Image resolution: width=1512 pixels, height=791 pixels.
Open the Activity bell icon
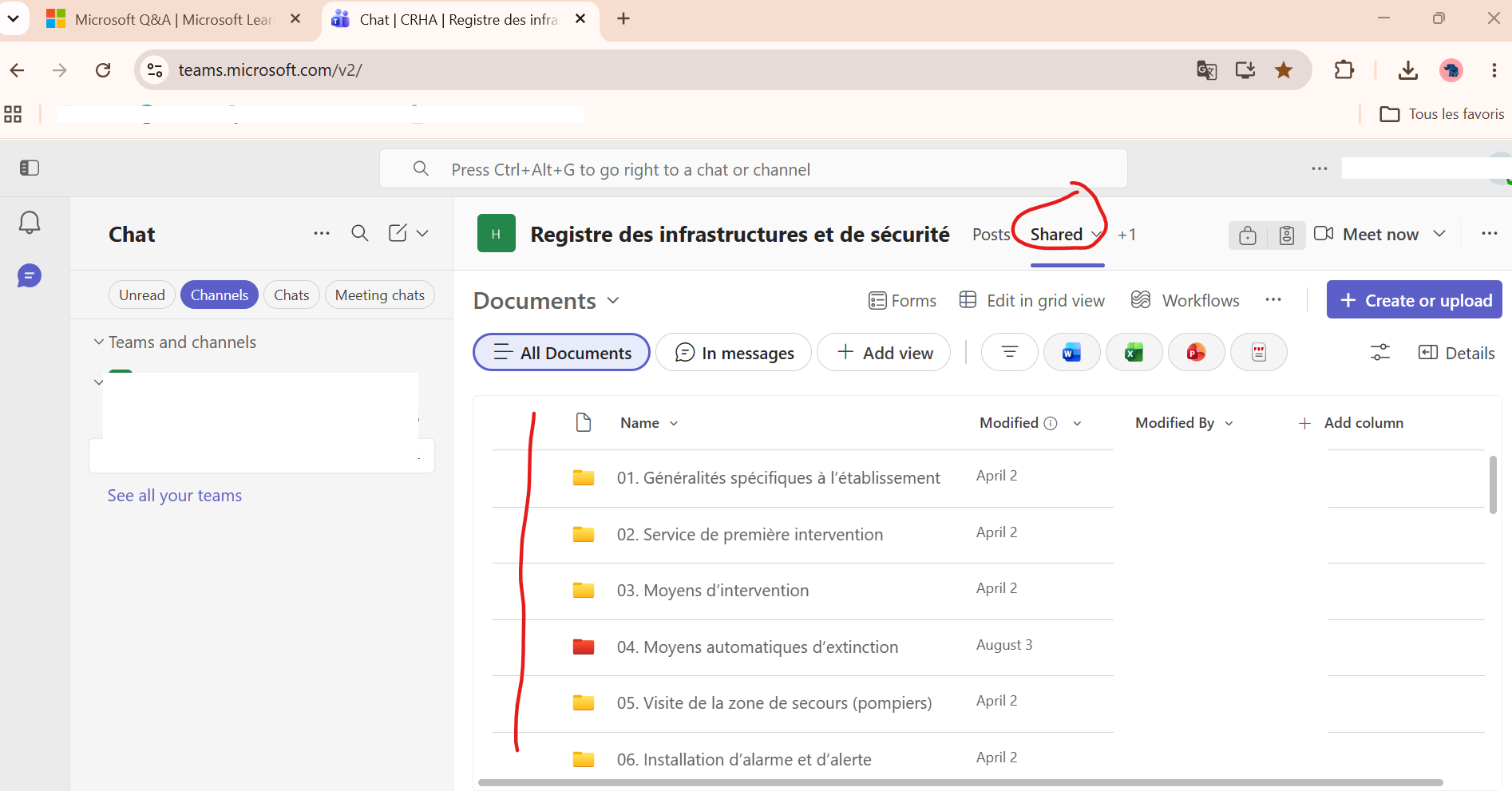(30, 223)
